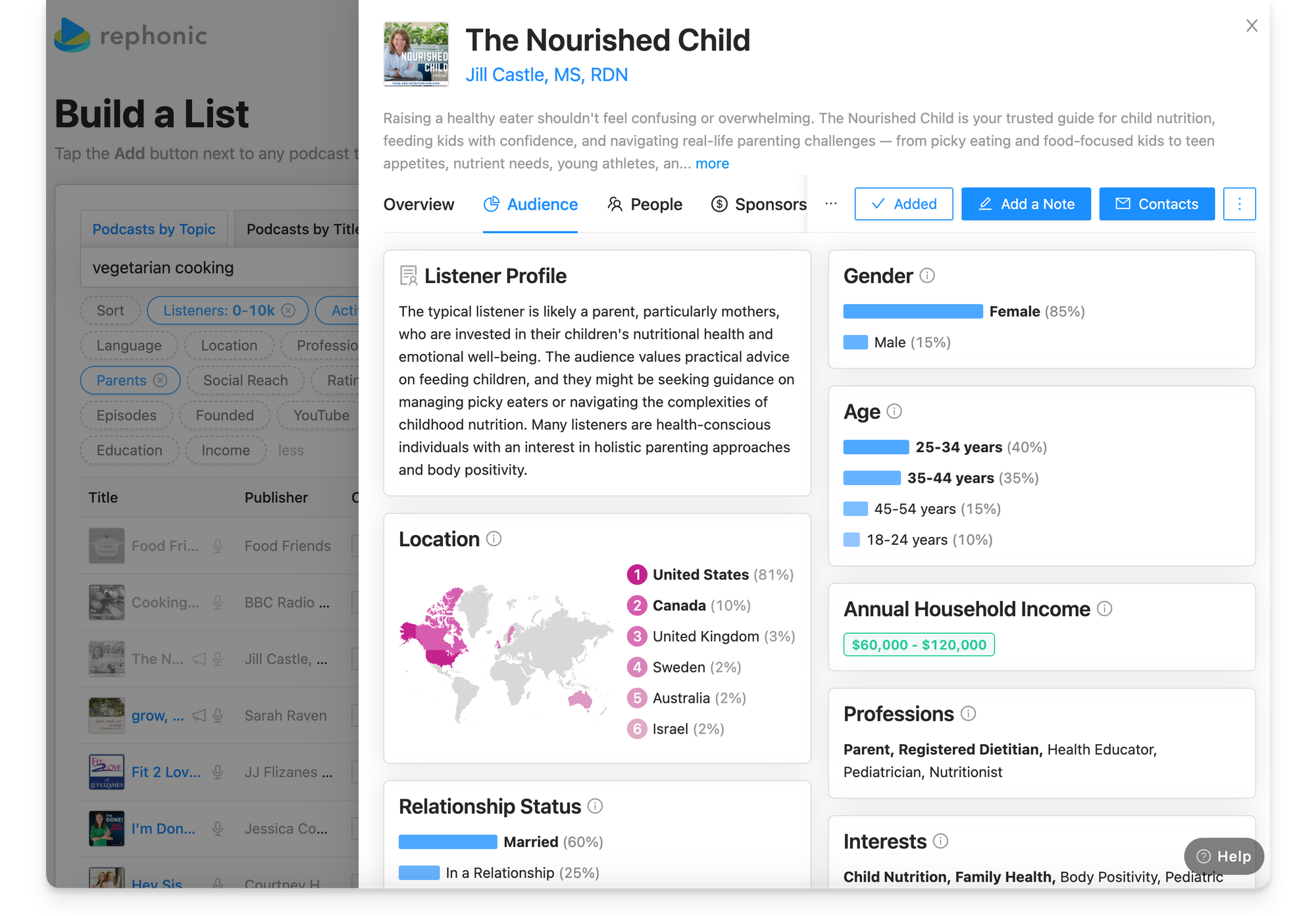Click the Contacts button
Screen dimensions: 1316x916
pos(1157,204)
